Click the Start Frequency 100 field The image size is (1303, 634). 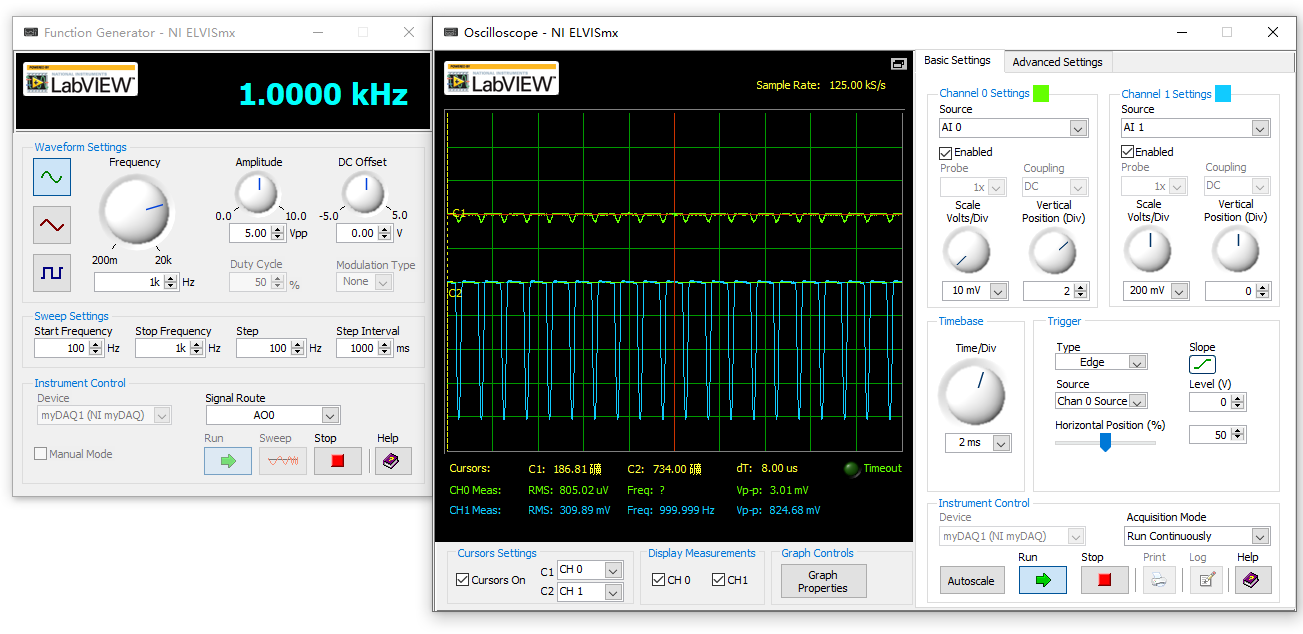coord(61,348)
